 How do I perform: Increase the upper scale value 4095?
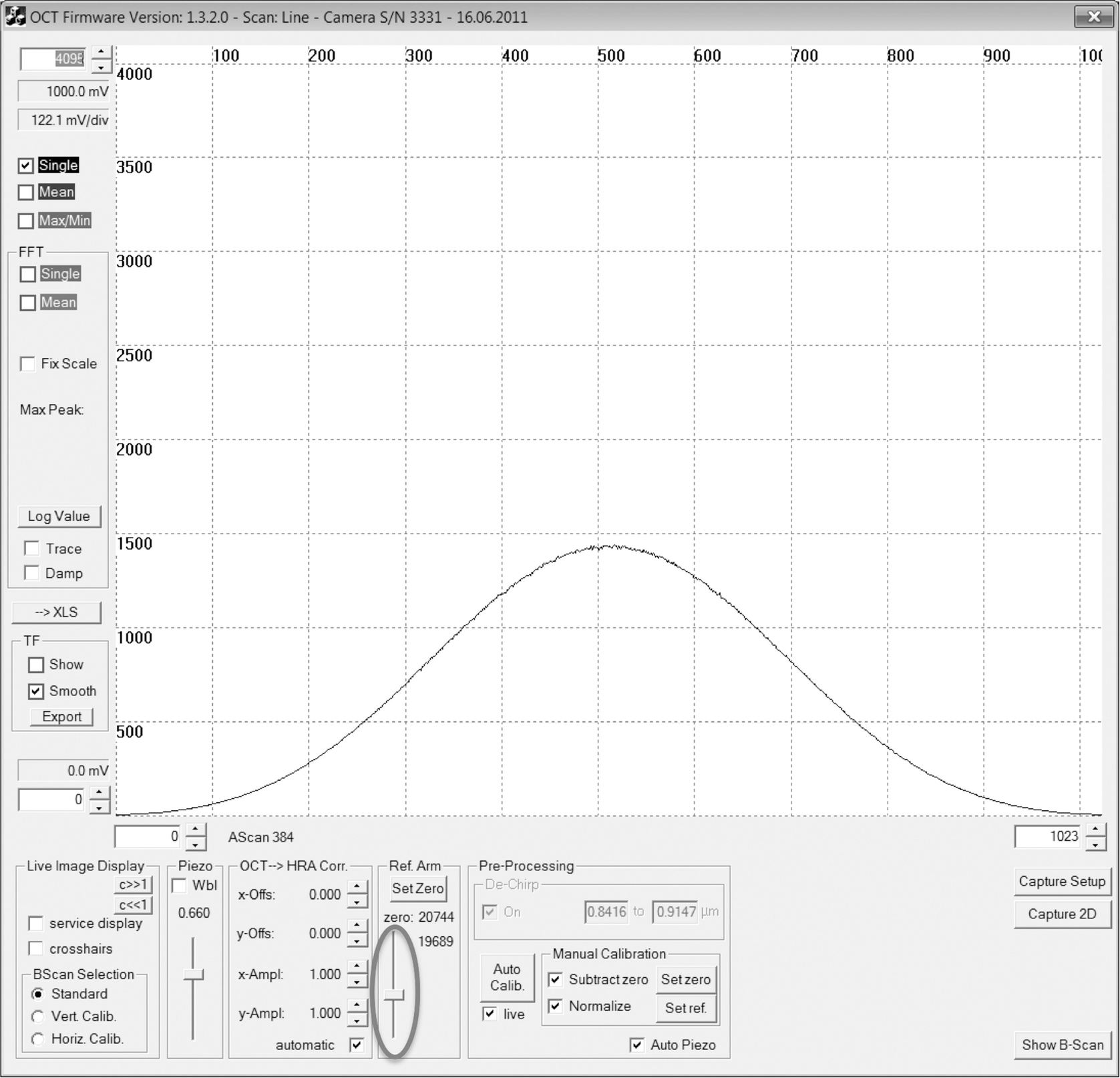tap(101, 51)
